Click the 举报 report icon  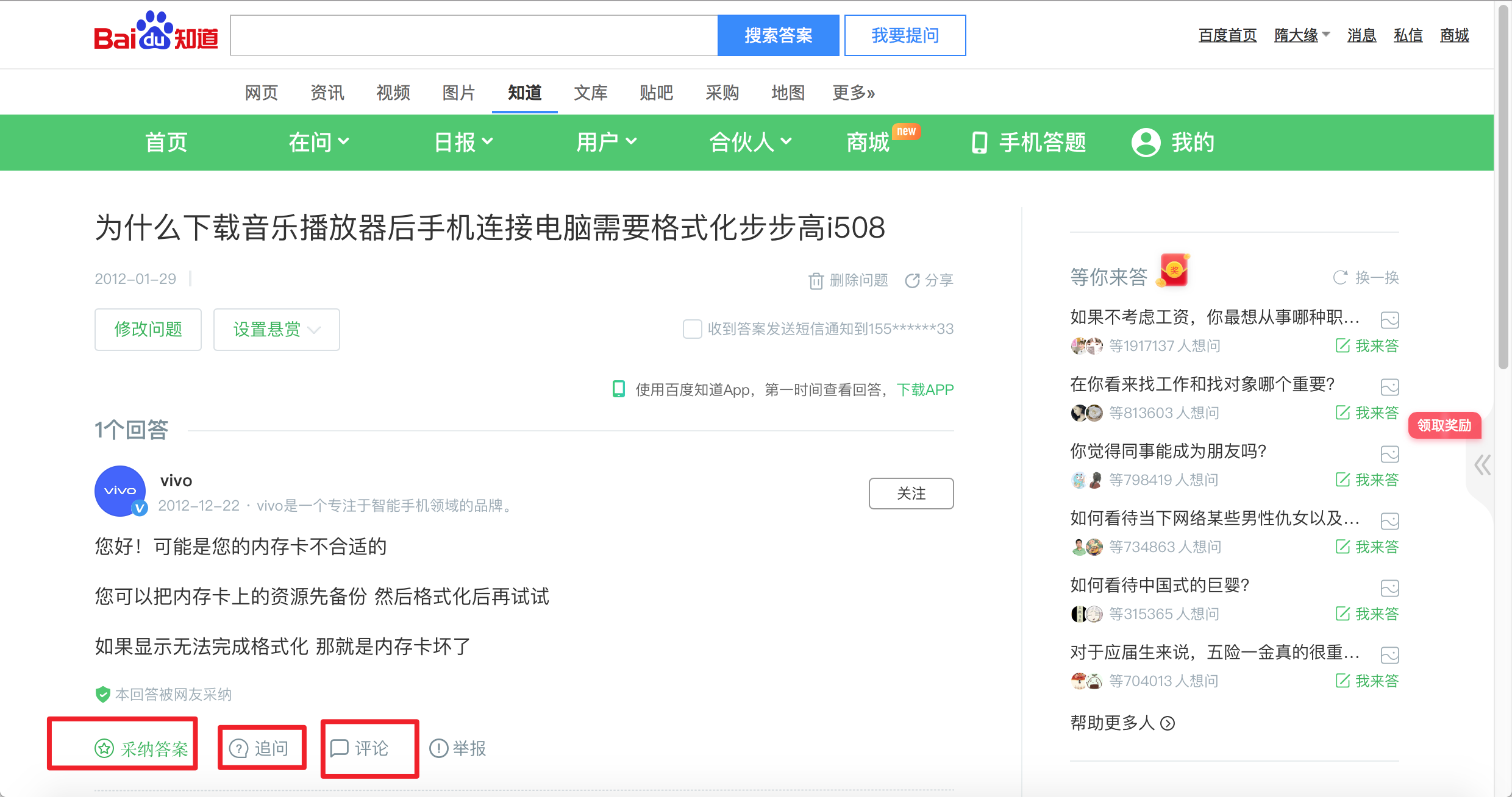pos(438,748)
